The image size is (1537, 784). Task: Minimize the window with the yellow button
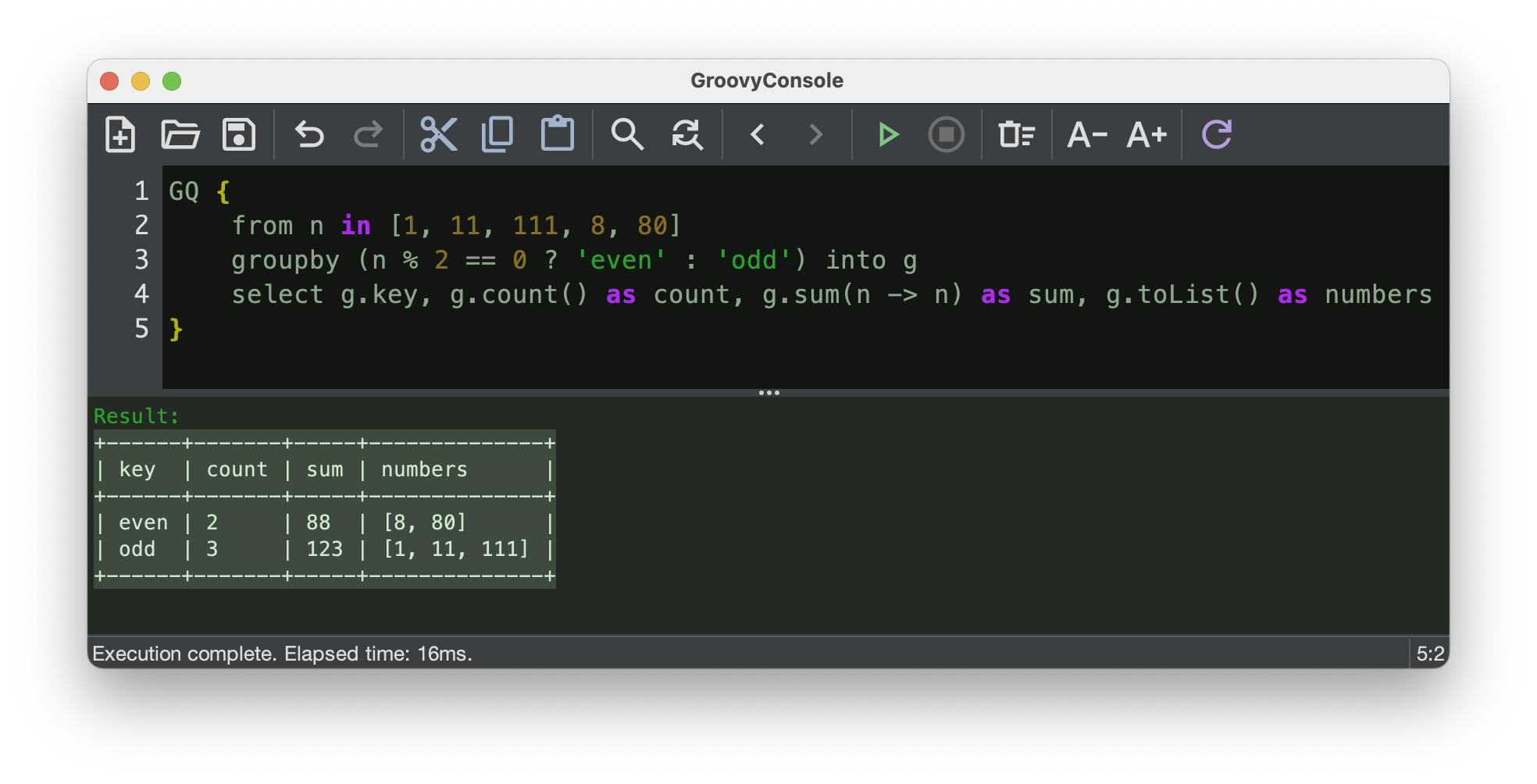[141, 81]
